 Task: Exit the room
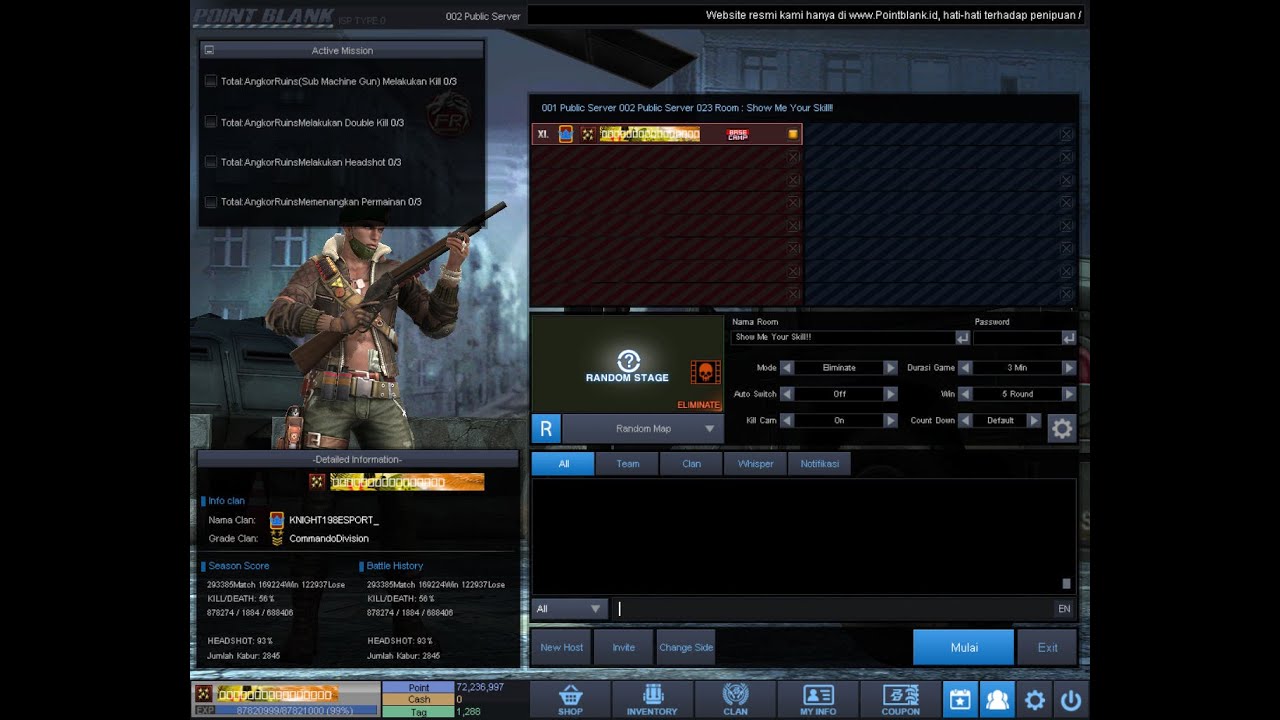point(1047,647)
